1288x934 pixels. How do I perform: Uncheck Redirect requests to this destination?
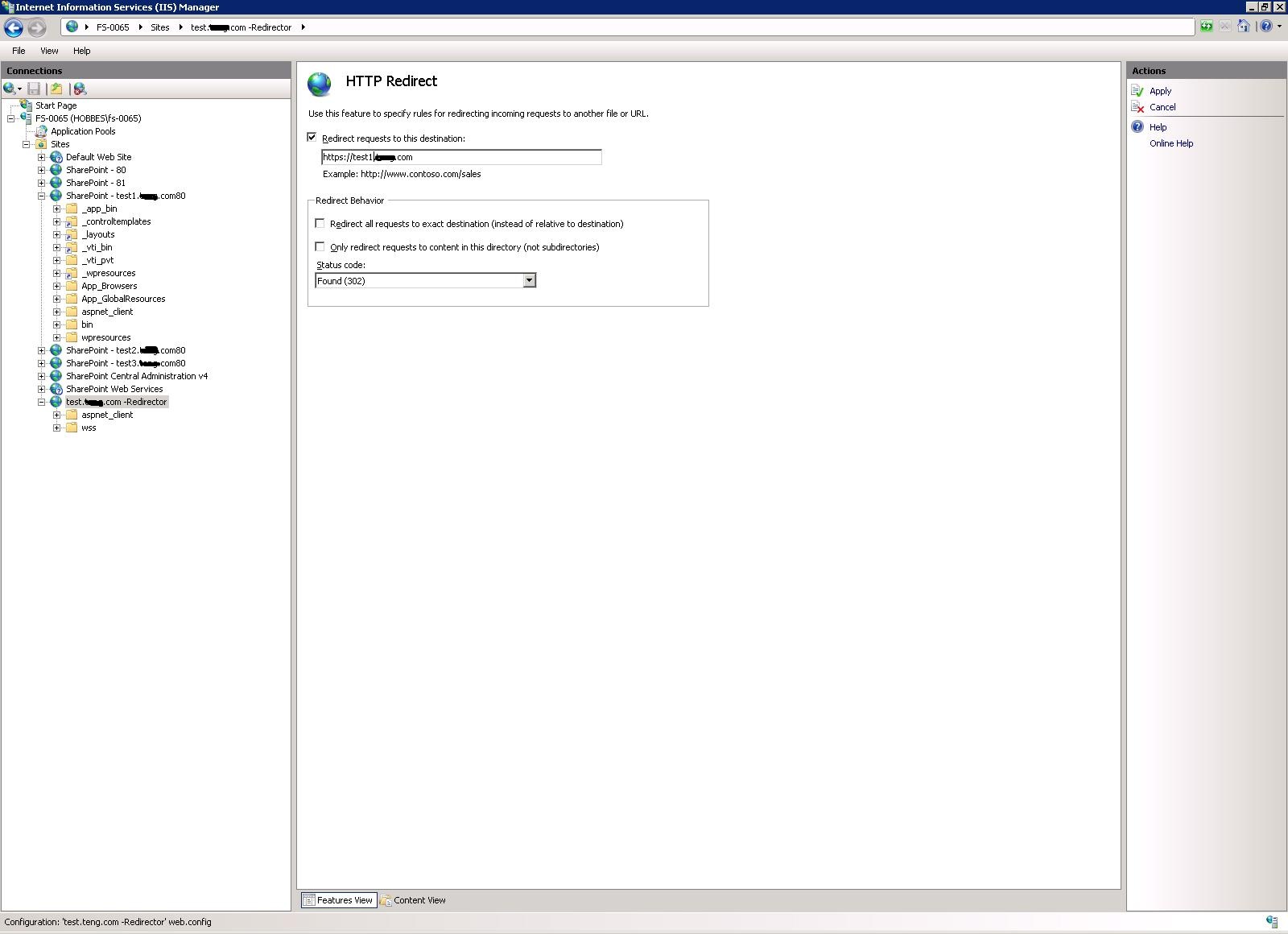point(312,138)
